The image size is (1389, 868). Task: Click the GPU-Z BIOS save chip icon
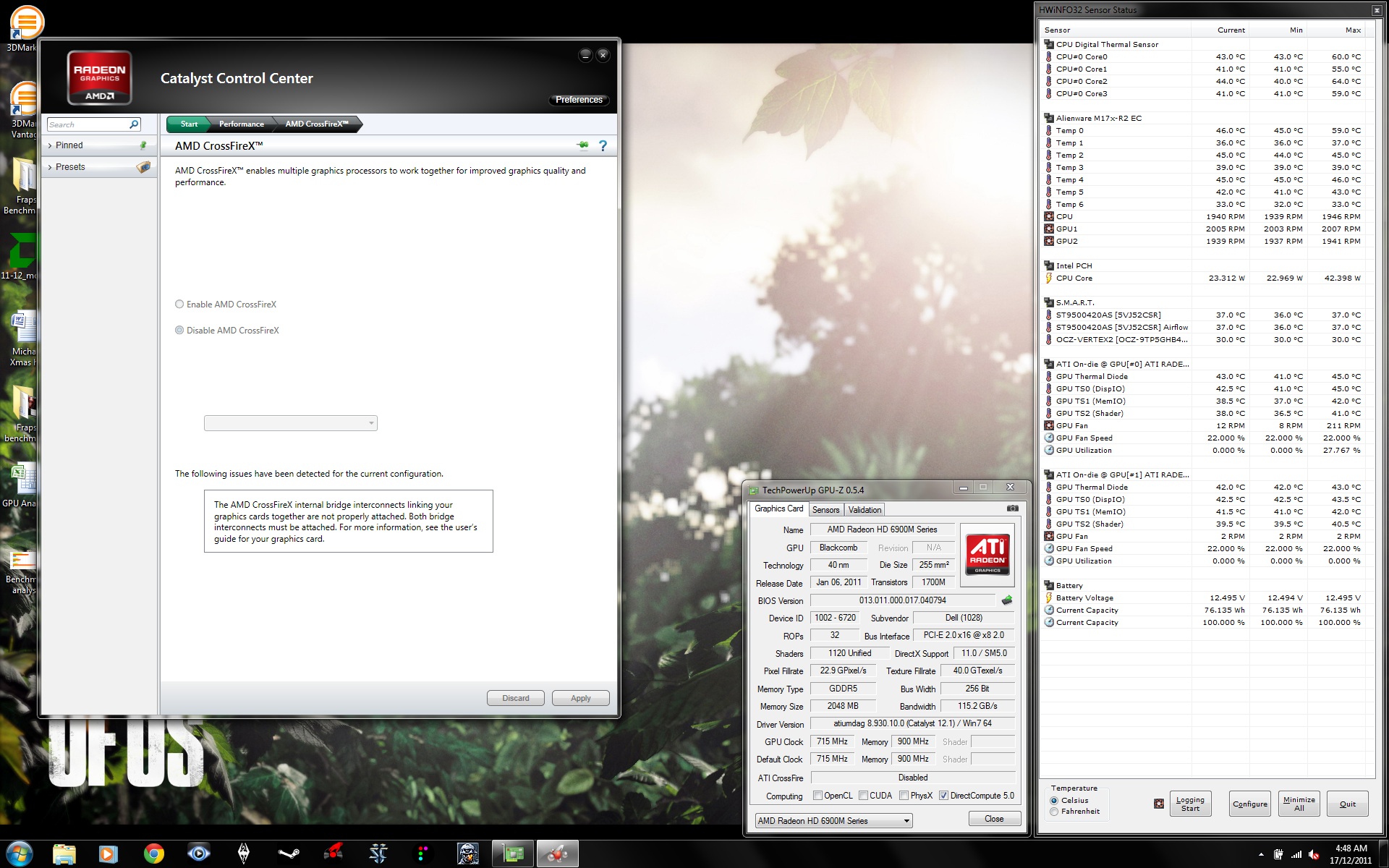click(1006, 600)
